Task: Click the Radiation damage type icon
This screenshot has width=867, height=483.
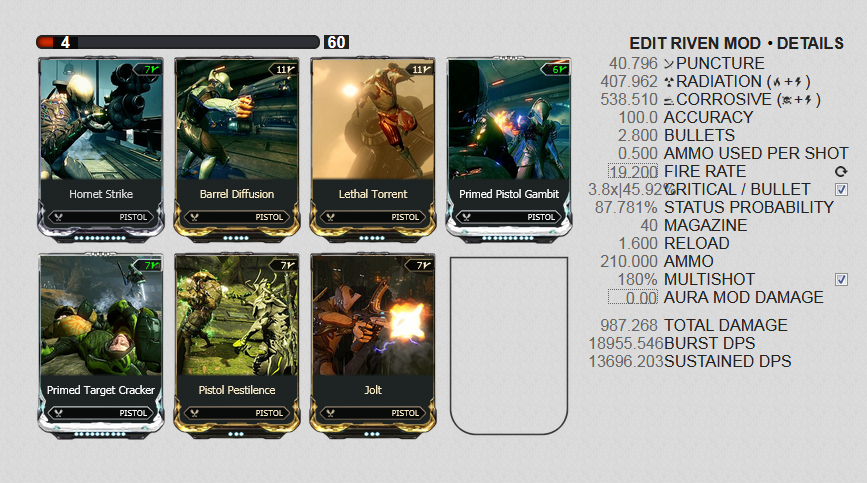Action: tap(669, 82)
